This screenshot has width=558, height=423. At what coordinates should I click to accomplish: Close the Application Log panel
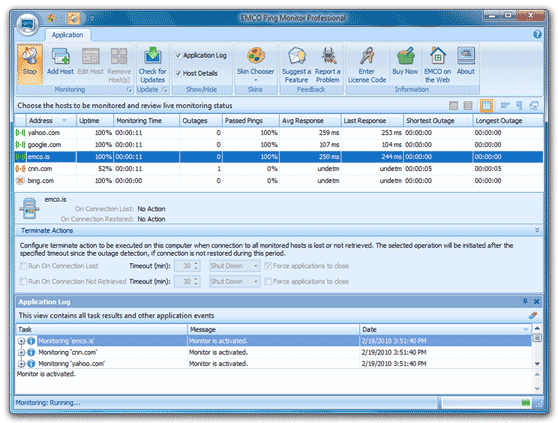pyautogui.click(x=537, y=301)
